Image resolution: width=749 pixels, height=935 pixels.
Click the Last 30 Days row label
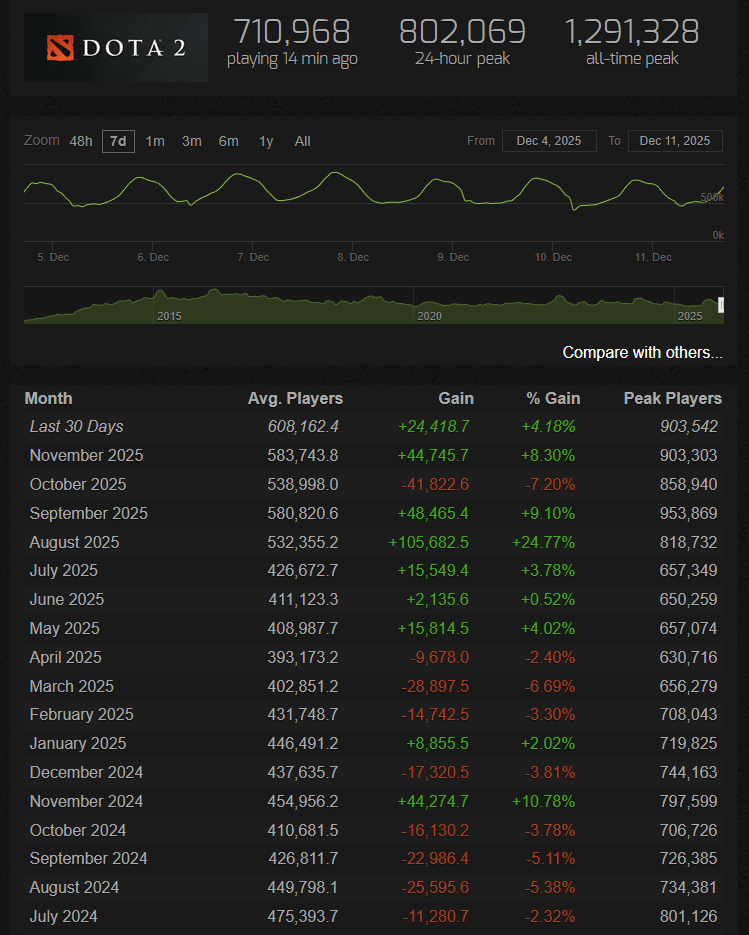(x=76, y=426)
